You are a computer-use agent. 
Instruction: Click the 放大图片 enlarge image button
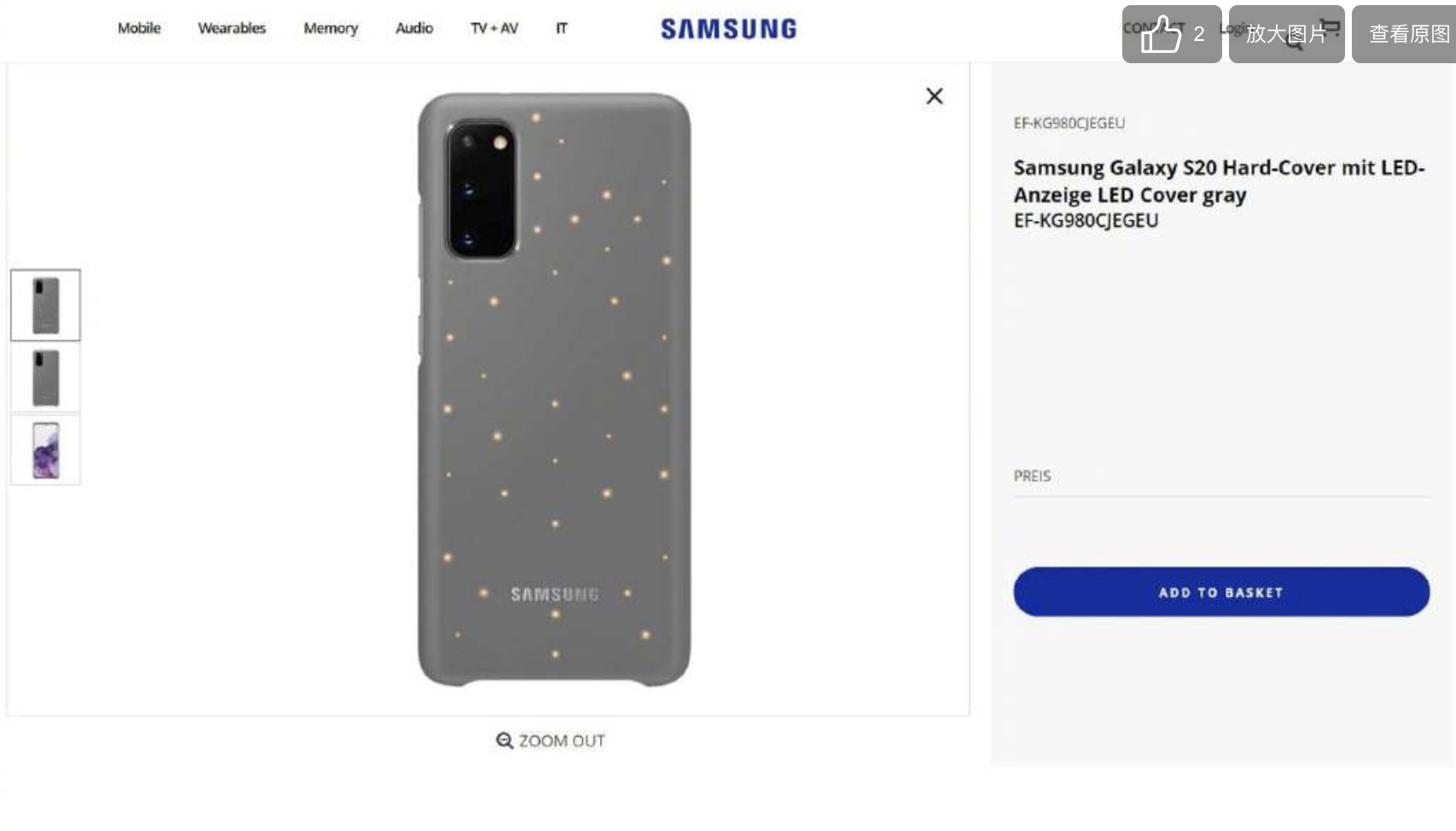(1286, 34)
